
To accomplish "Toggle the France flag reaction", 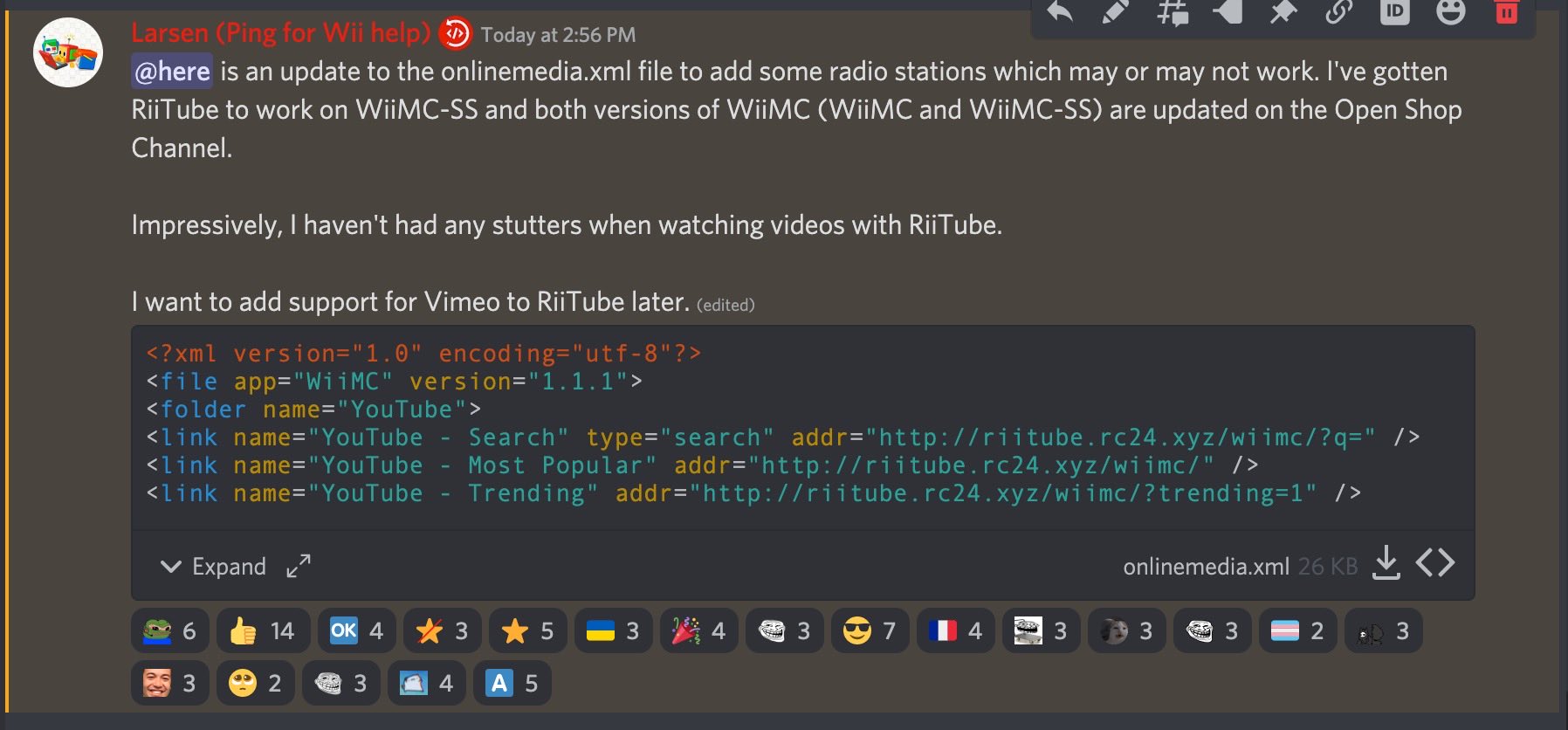I will pos(955,630).
